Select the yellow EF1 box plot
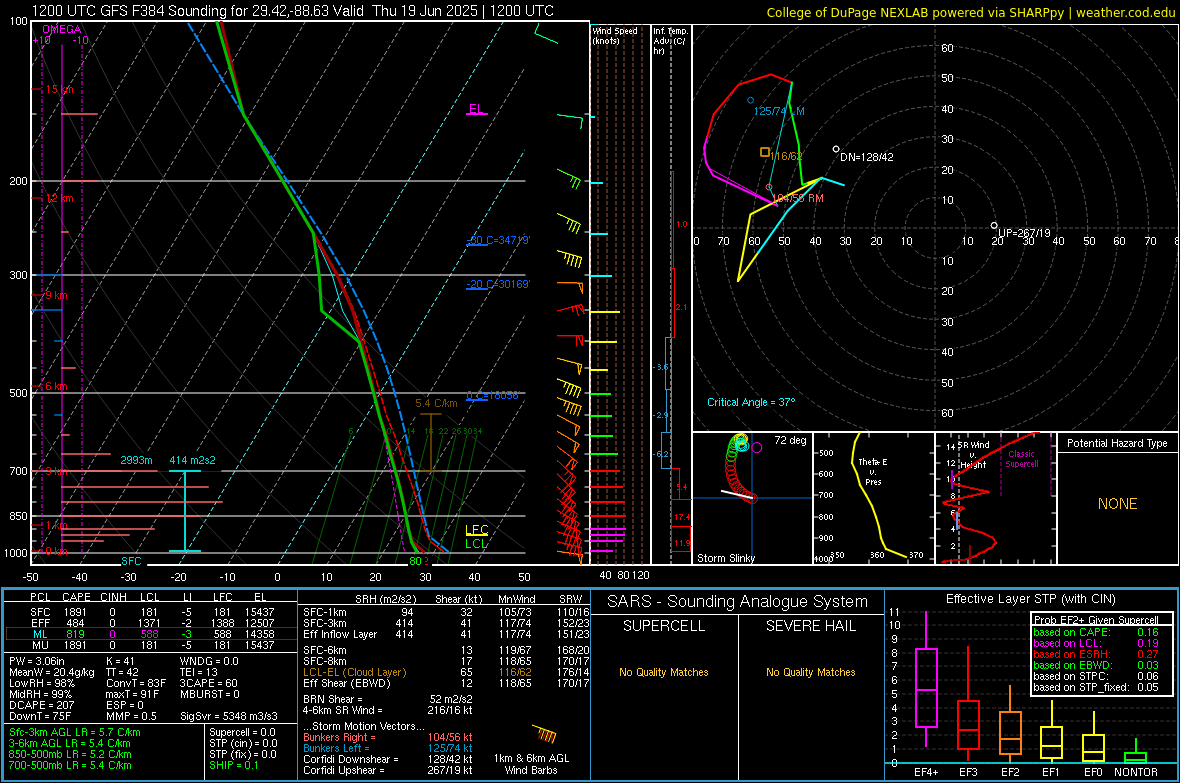 (x=1051, y=742)
